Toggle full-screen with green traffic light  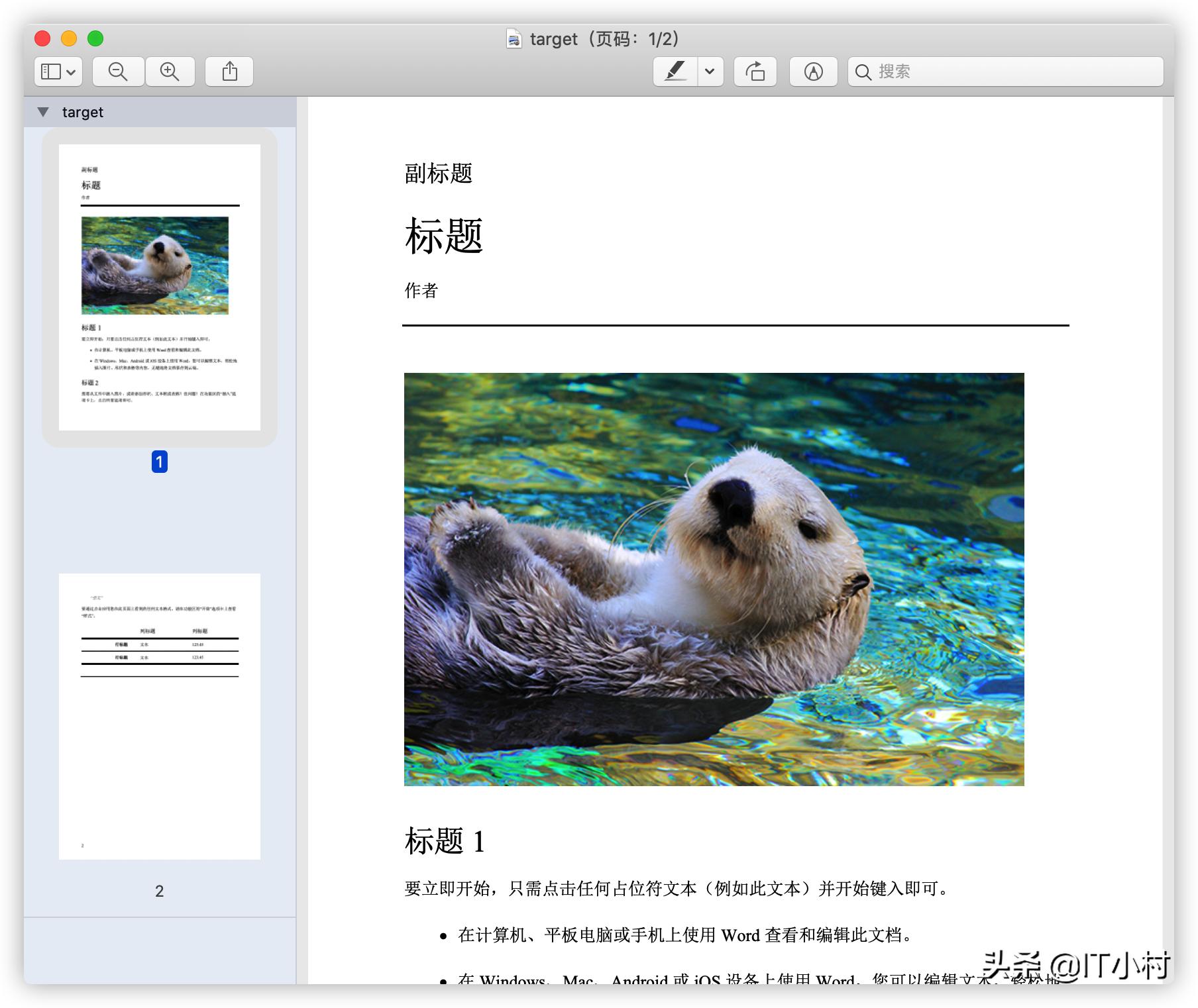[x=95, y=39]
